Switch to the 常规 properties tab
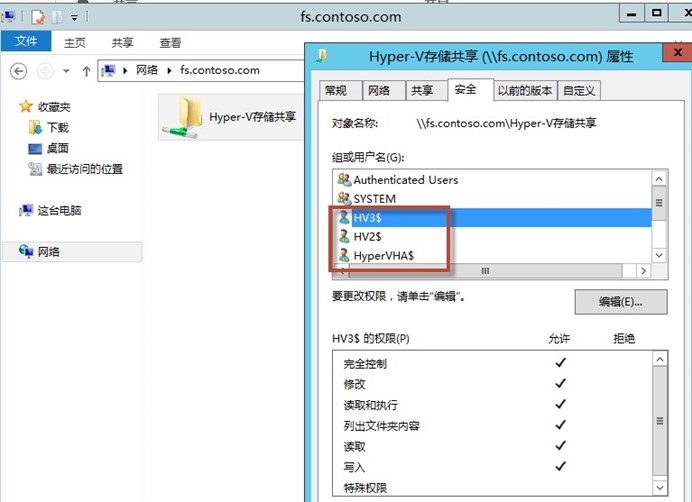Screen dimensions: 692x502 click(x=340, y=91)
